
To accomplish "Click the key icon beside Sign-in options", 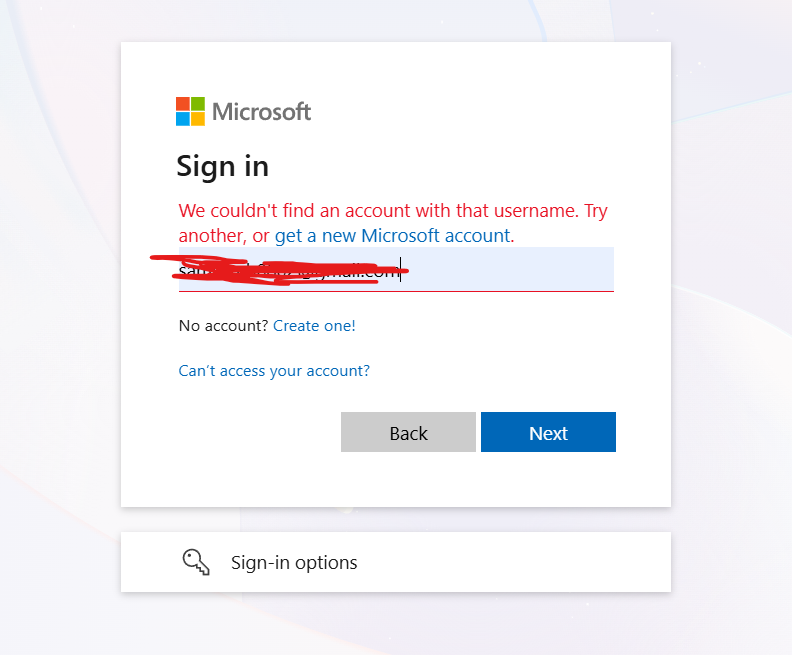I will (196, 562).
